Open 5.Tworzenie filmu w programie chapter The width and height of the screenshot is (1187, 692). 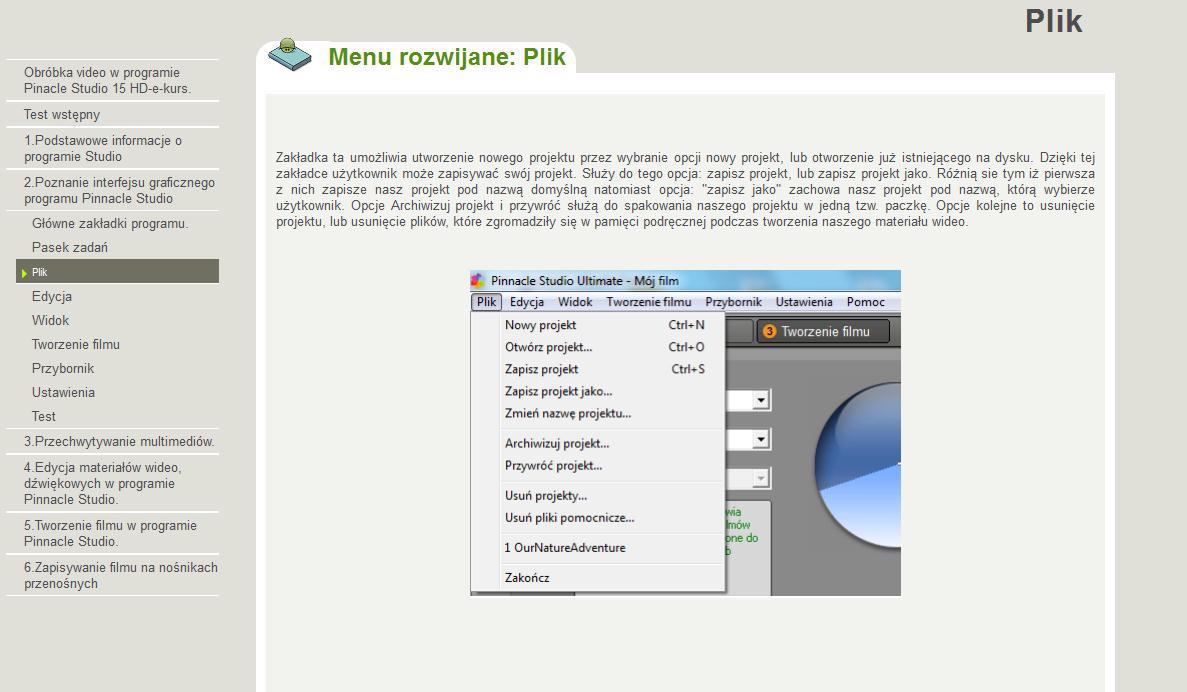pos(112,533)
